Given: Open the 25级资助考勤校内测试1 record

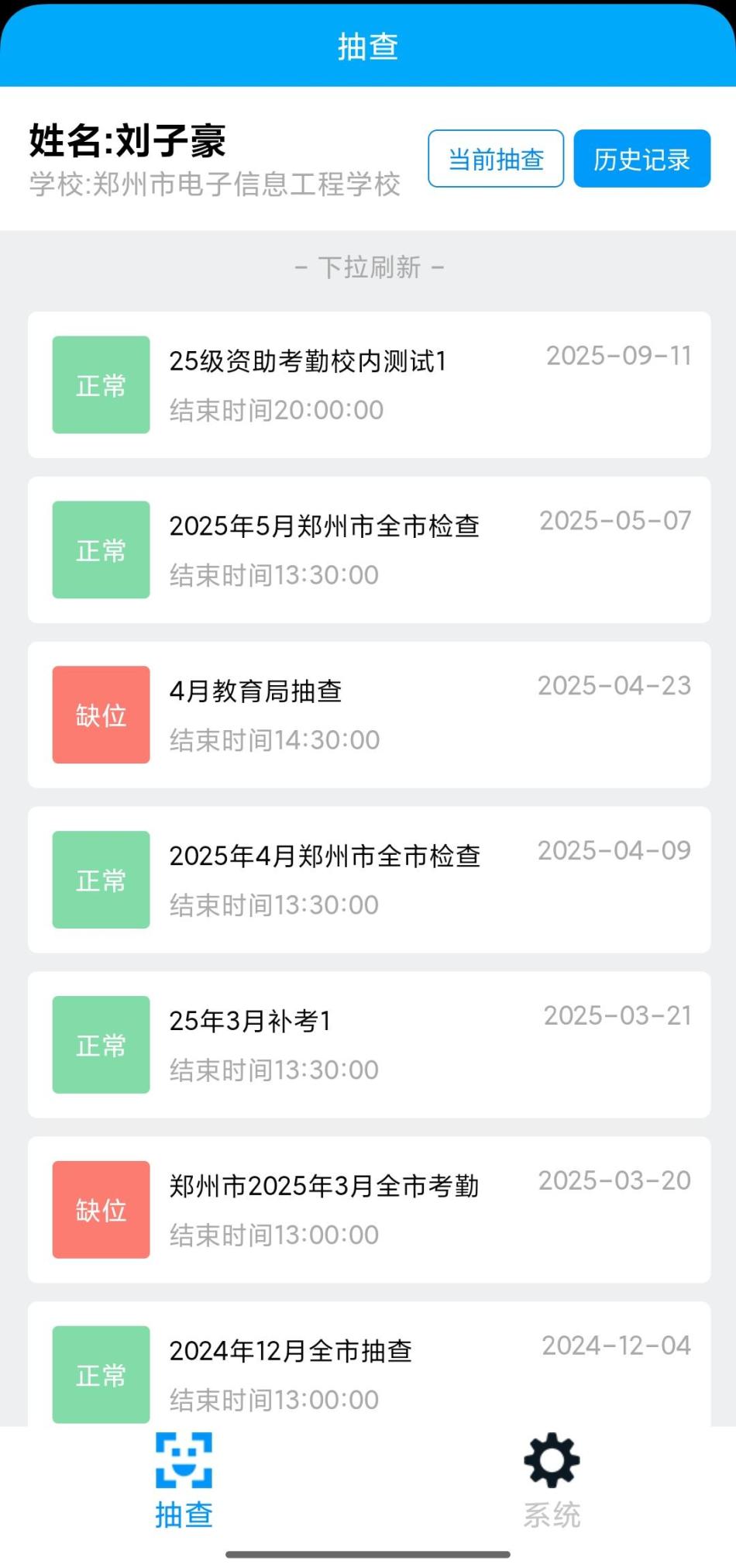Looking at the screenshot, I should (308, 361).
